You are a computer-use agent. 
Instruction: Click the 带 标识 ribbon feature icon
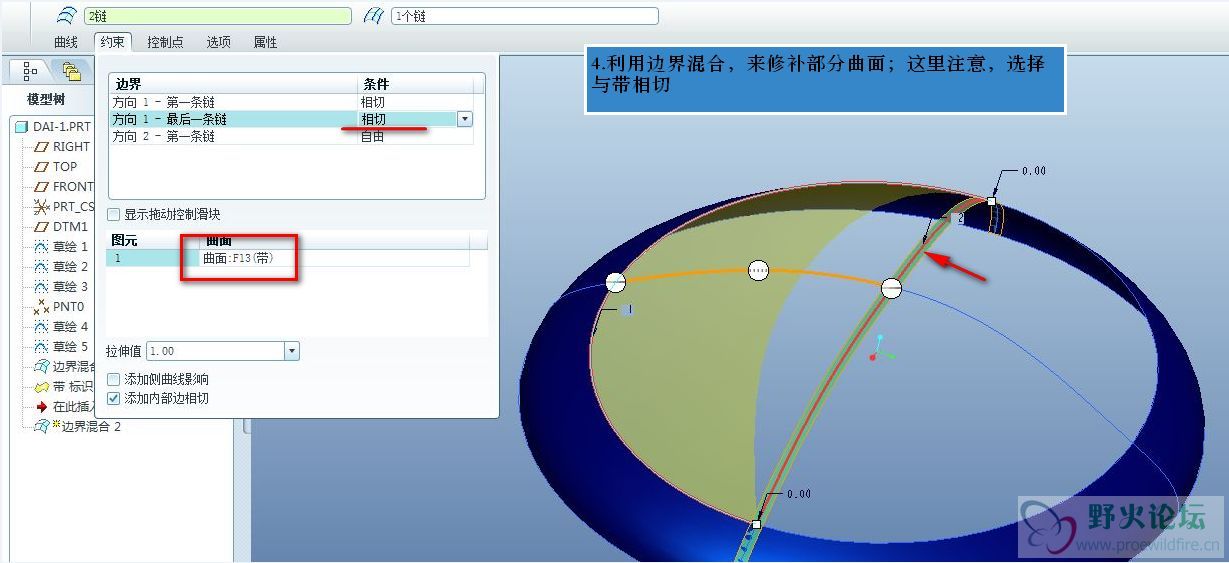coord(42,386)
